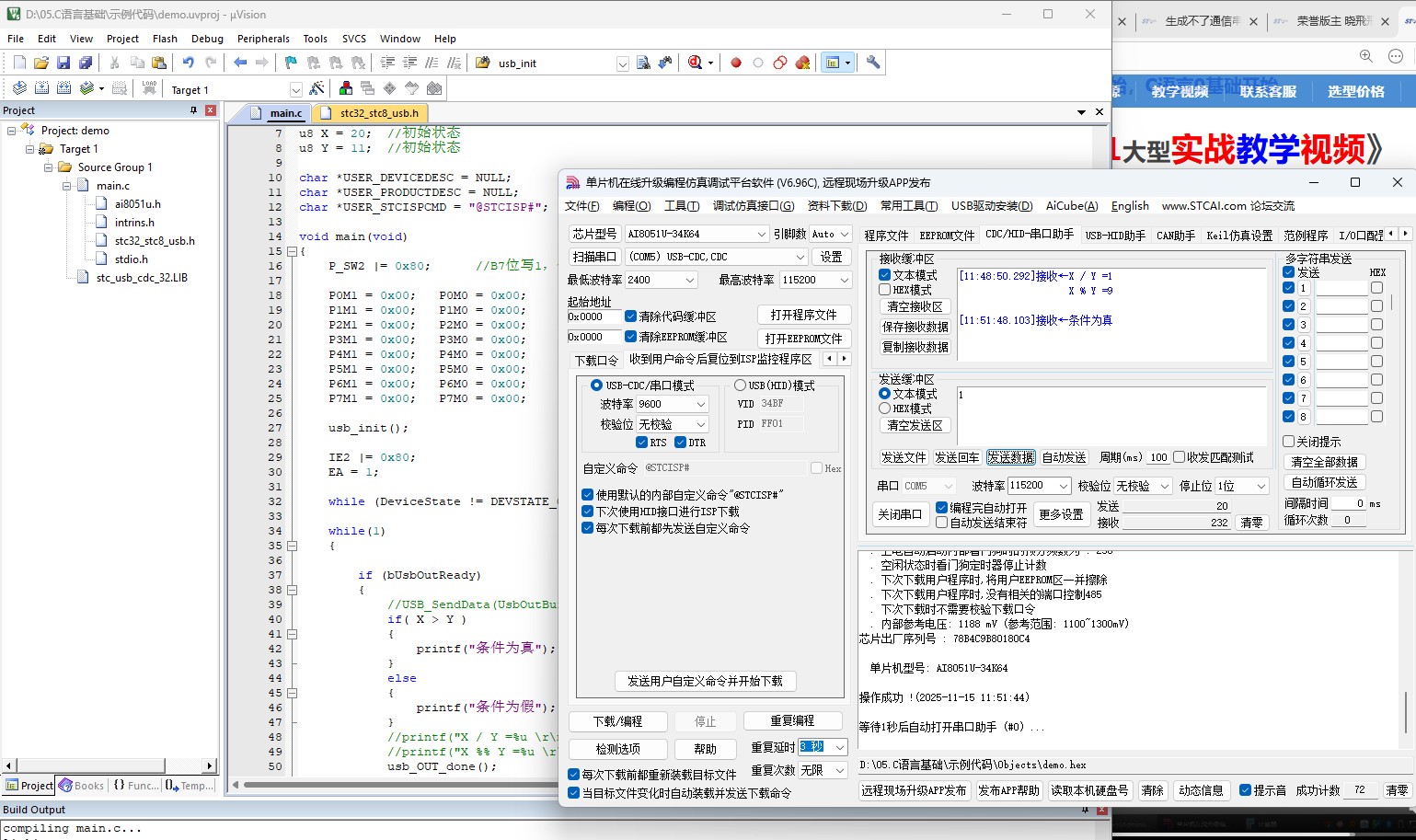This screenshot has width=1416, height=840.
Task: Open the 芯片型号 chip model dropdown
Action: 761,234
